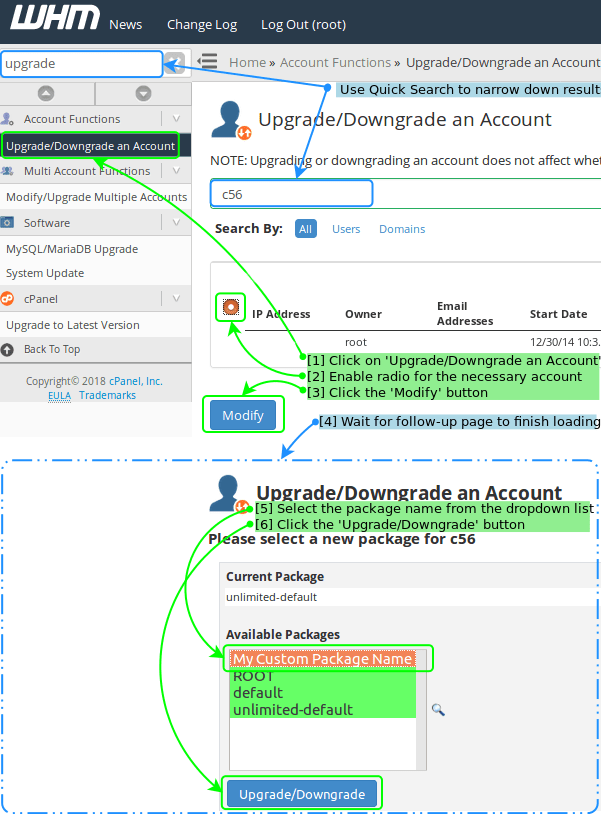Clear the quick search box
The width and height of the screenshot is (601, 816).
[x=175, y=63]
